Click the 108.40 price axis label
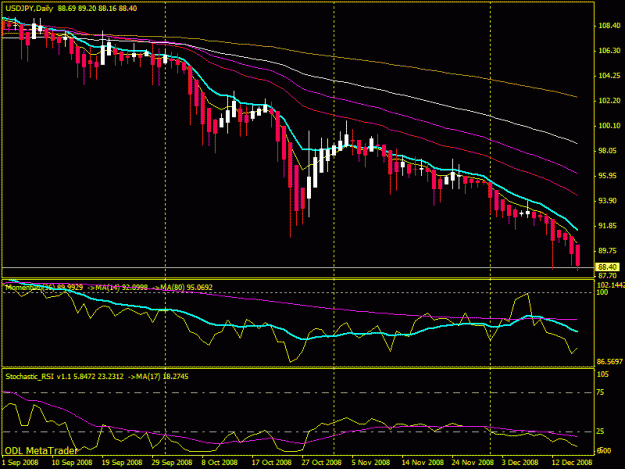The height and width of the screenshot is (469, 625). click(x=609, y=26)
